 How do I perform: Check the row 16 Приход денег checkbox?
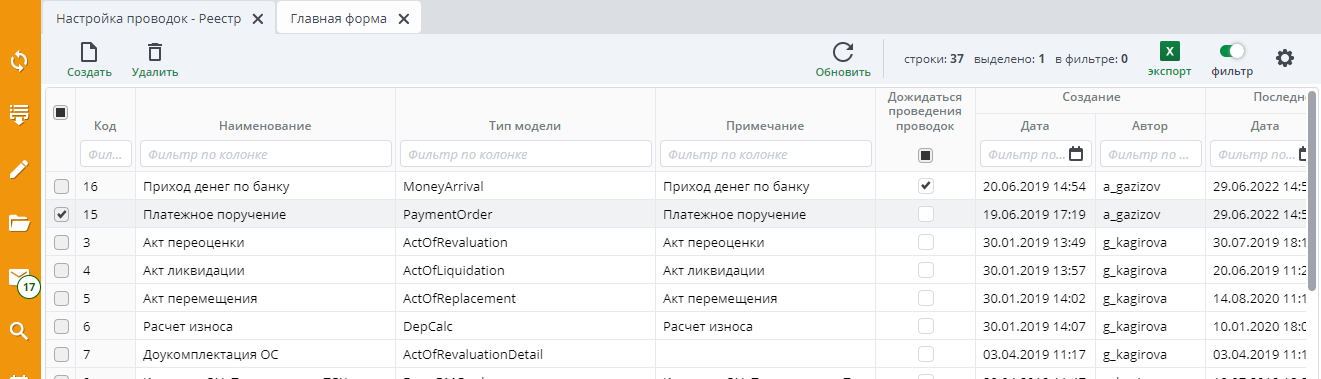61,186
